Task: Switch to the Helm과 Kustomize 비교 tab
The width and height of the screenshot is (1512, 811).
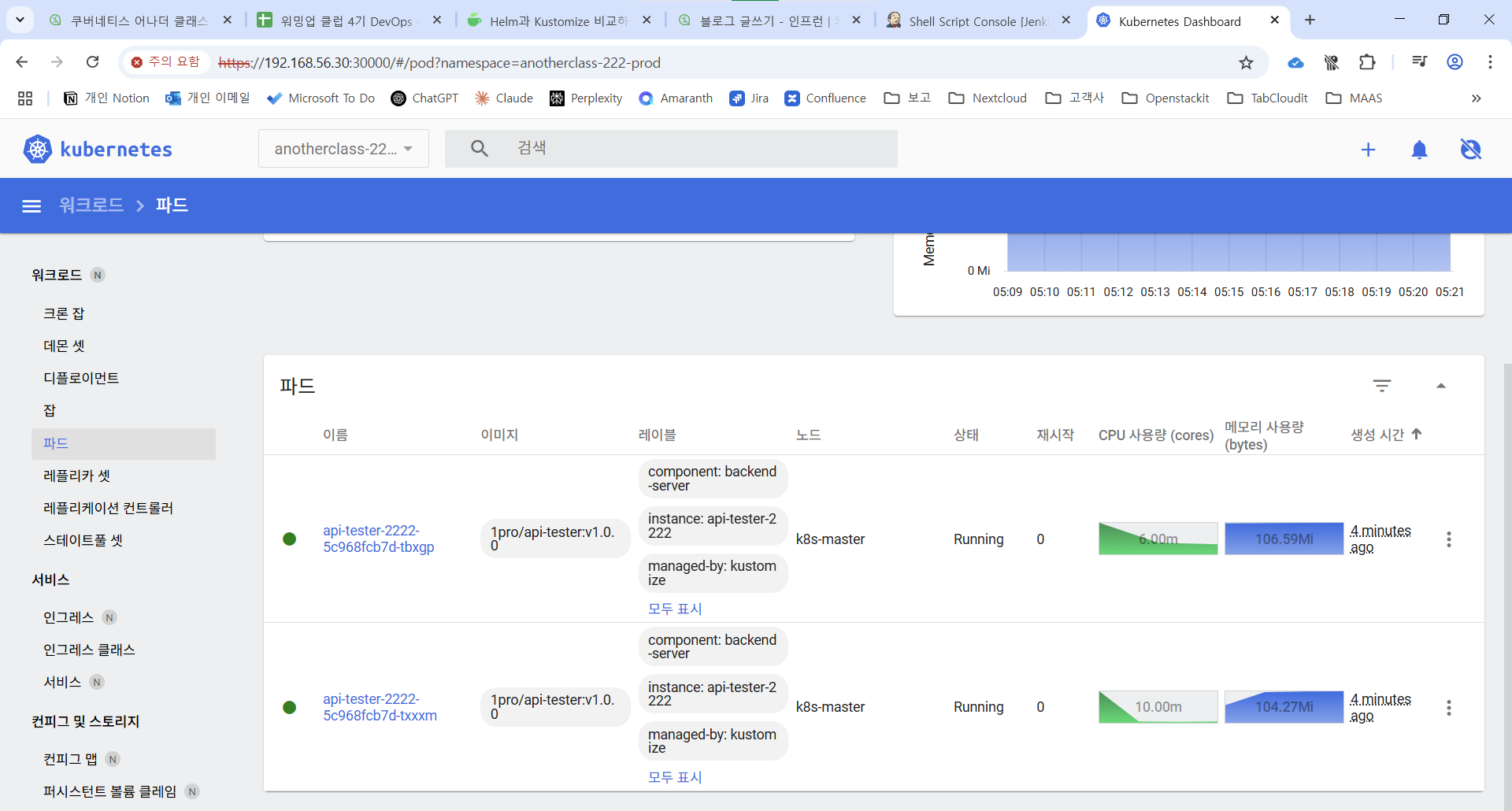Action: (x=558, y=21)
